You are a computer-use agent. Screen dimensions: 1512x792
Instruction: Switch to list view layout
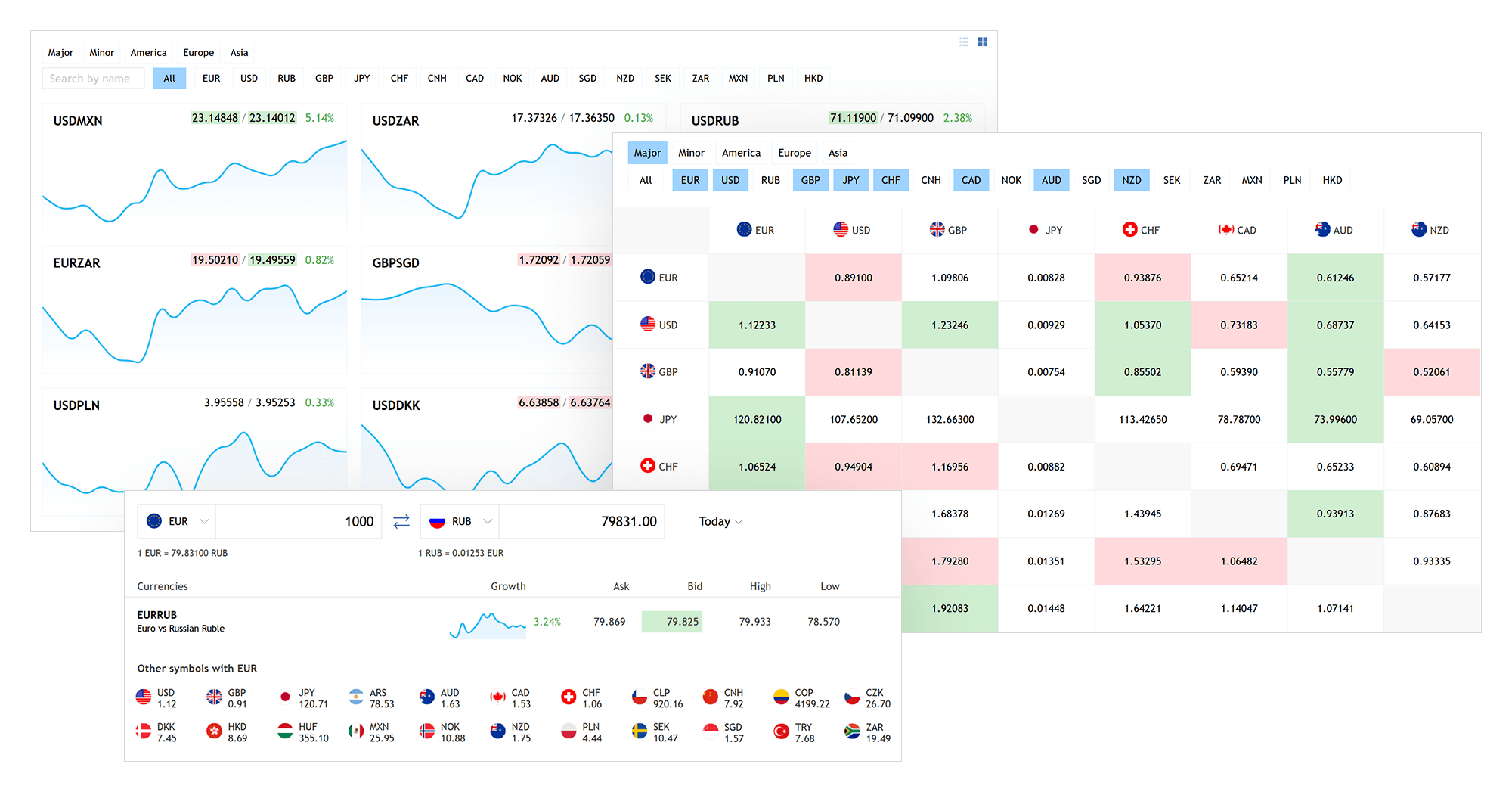[x=963, y=42]
